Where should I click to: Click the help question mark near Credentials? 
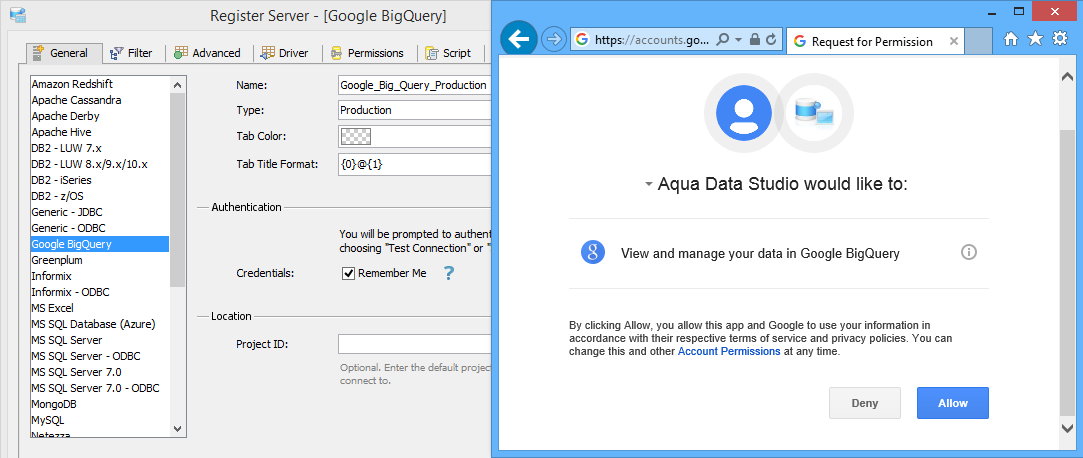click(449, 273)
